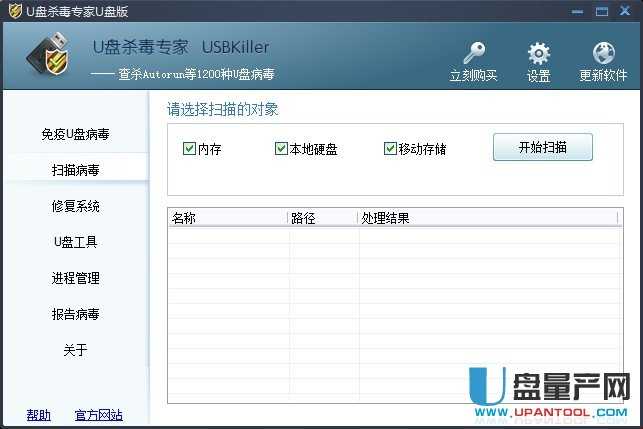Uncheck the 本地硬盘 checkbox

tap(281, 149)
